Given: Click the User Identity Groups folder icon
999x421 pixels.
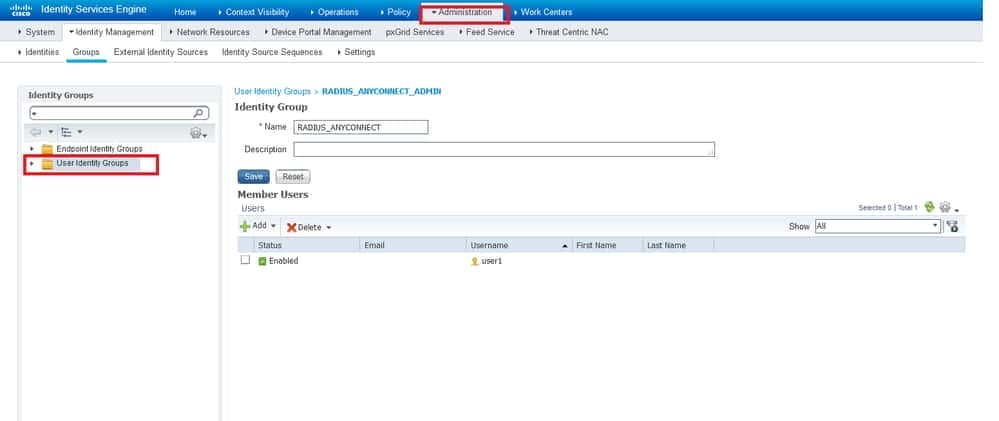Looking at the screenshot, I should coord(47,164).
